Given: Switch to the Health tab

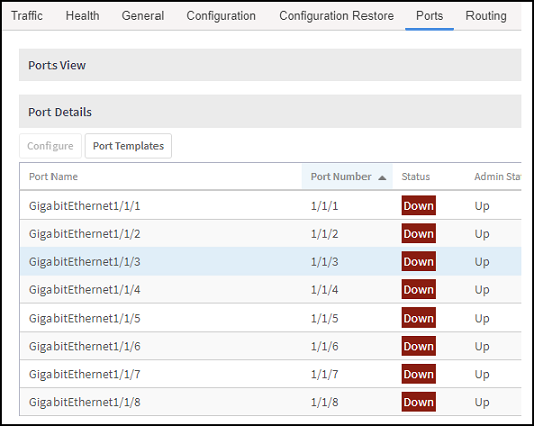Looking at the screenshot, I should pos(82,16).
